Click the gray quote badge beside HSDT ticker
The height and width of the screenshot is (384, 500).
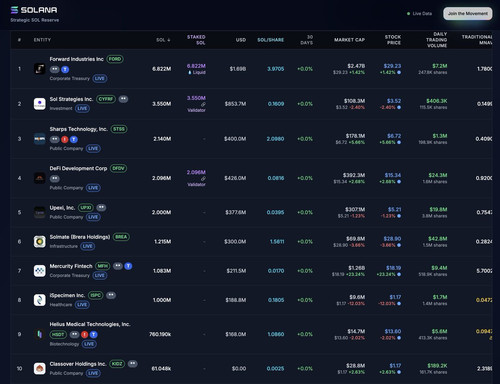point(74,334)
